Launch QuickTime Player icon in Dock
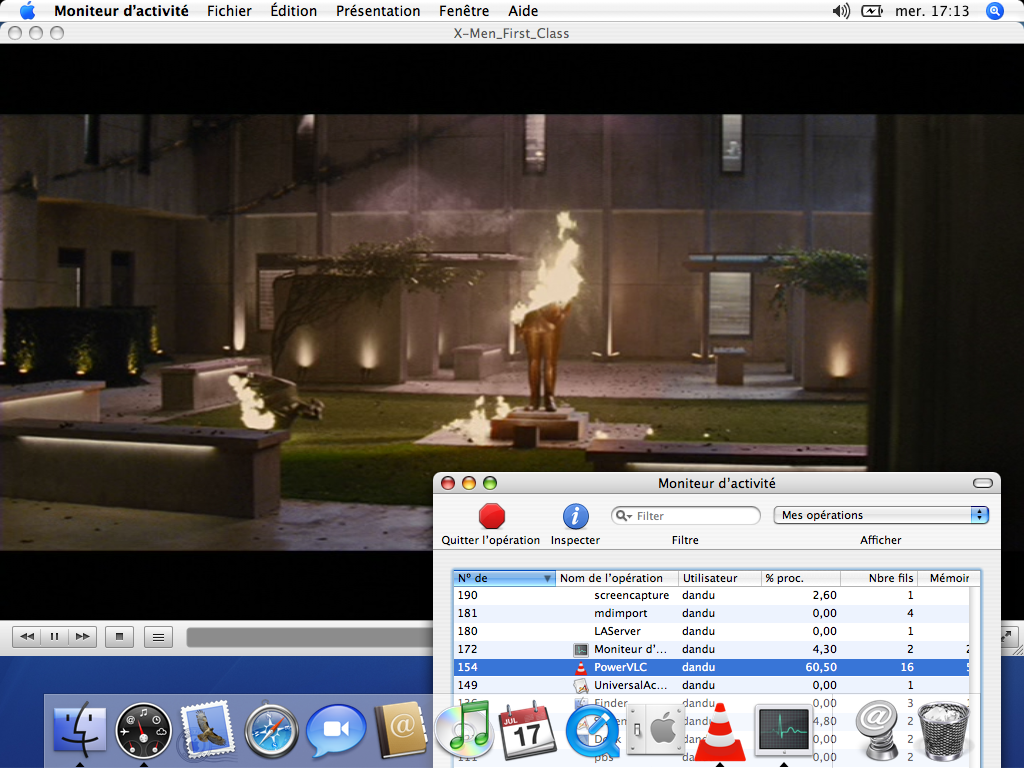 [x=592, y=731]
